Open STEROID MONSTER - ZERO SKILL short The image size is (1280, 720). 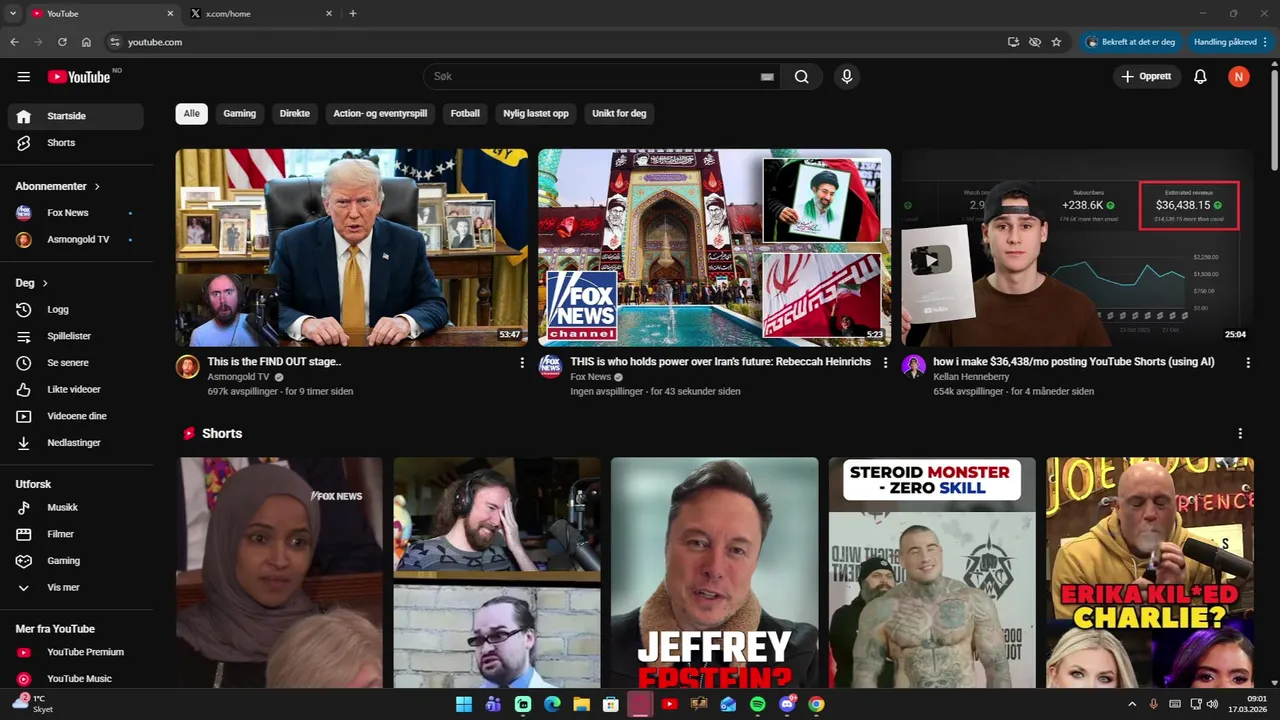[932, 572]
